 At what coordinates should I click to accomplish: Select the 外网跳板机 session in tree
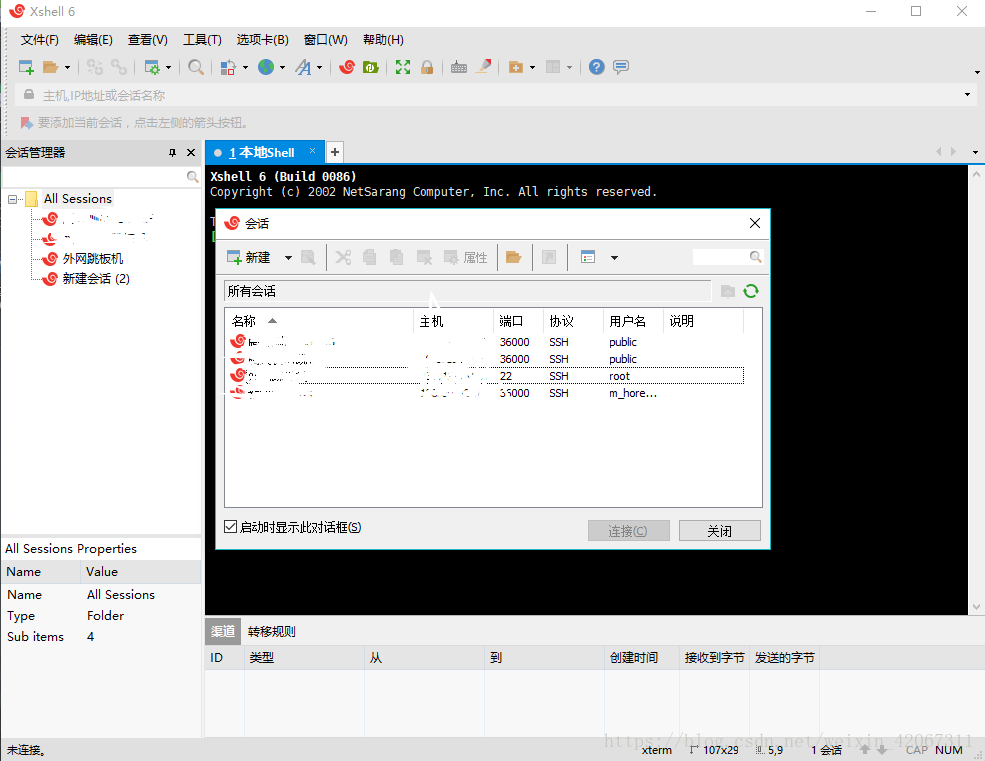click(x=92, y=258)
